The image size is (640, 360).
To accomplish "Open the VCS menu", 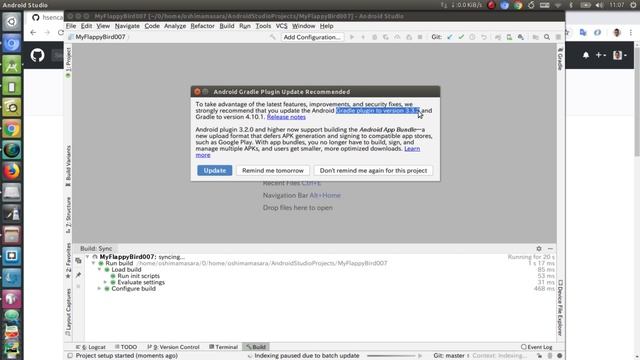I will (281, 26).
